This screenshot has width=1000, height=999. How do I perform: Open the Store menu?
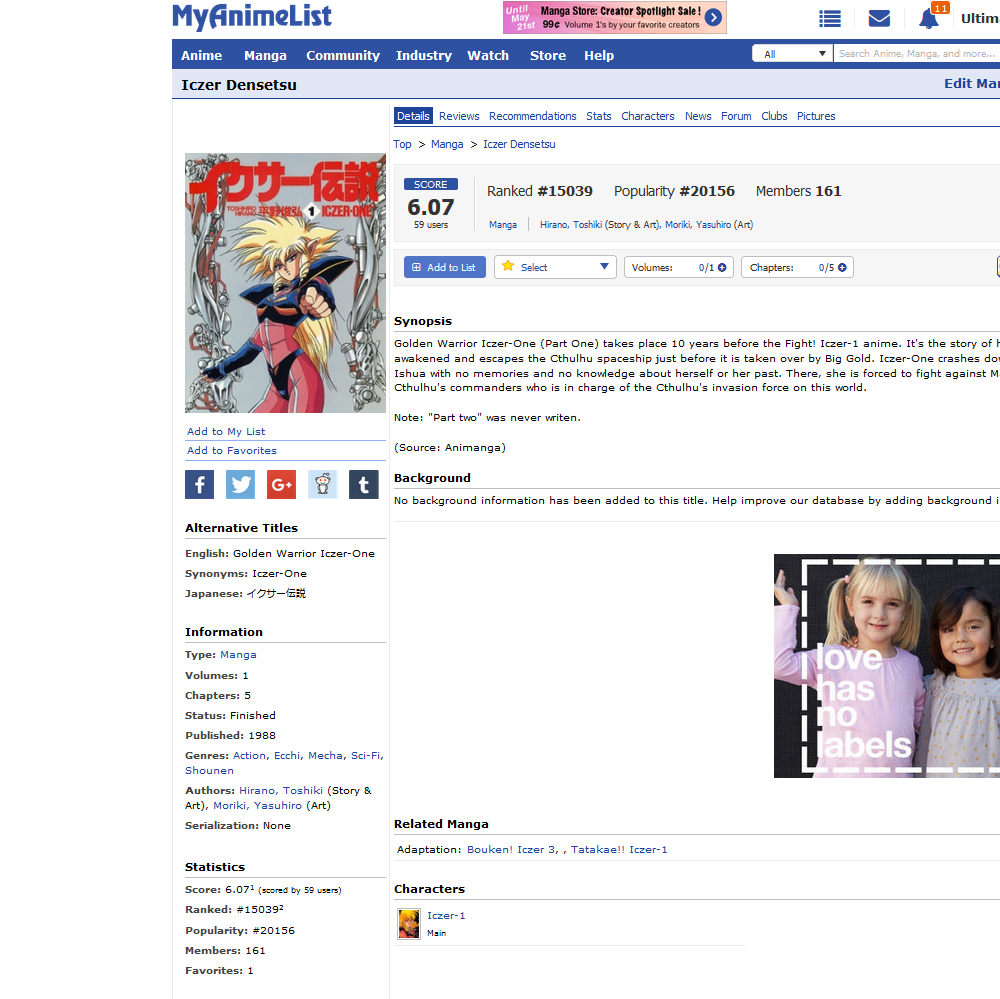click(x=548, y=56)
